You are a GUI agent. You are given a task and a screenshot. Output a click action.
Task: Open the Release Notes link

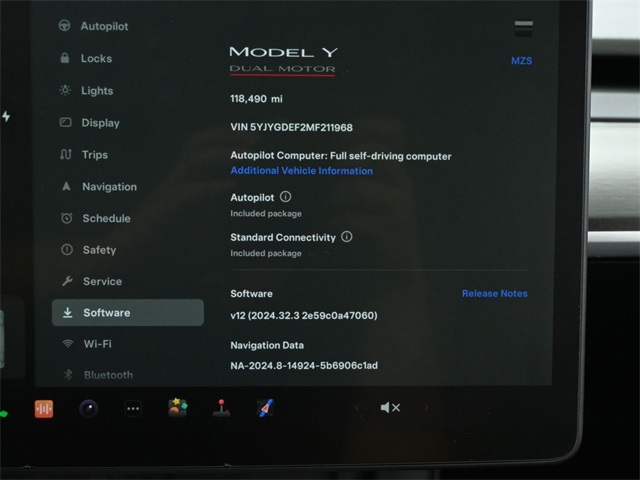[x=495, y=293]
